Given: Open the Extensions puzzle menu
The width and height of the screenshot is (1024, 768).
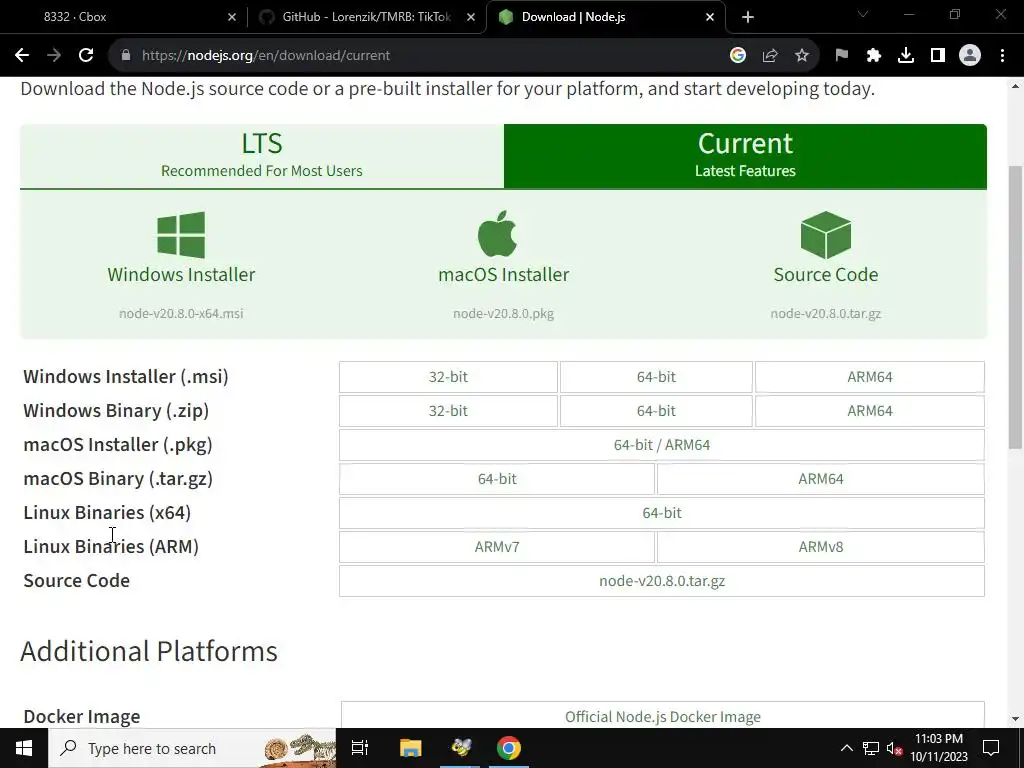Looking at the screenshot, I should 874,56.
